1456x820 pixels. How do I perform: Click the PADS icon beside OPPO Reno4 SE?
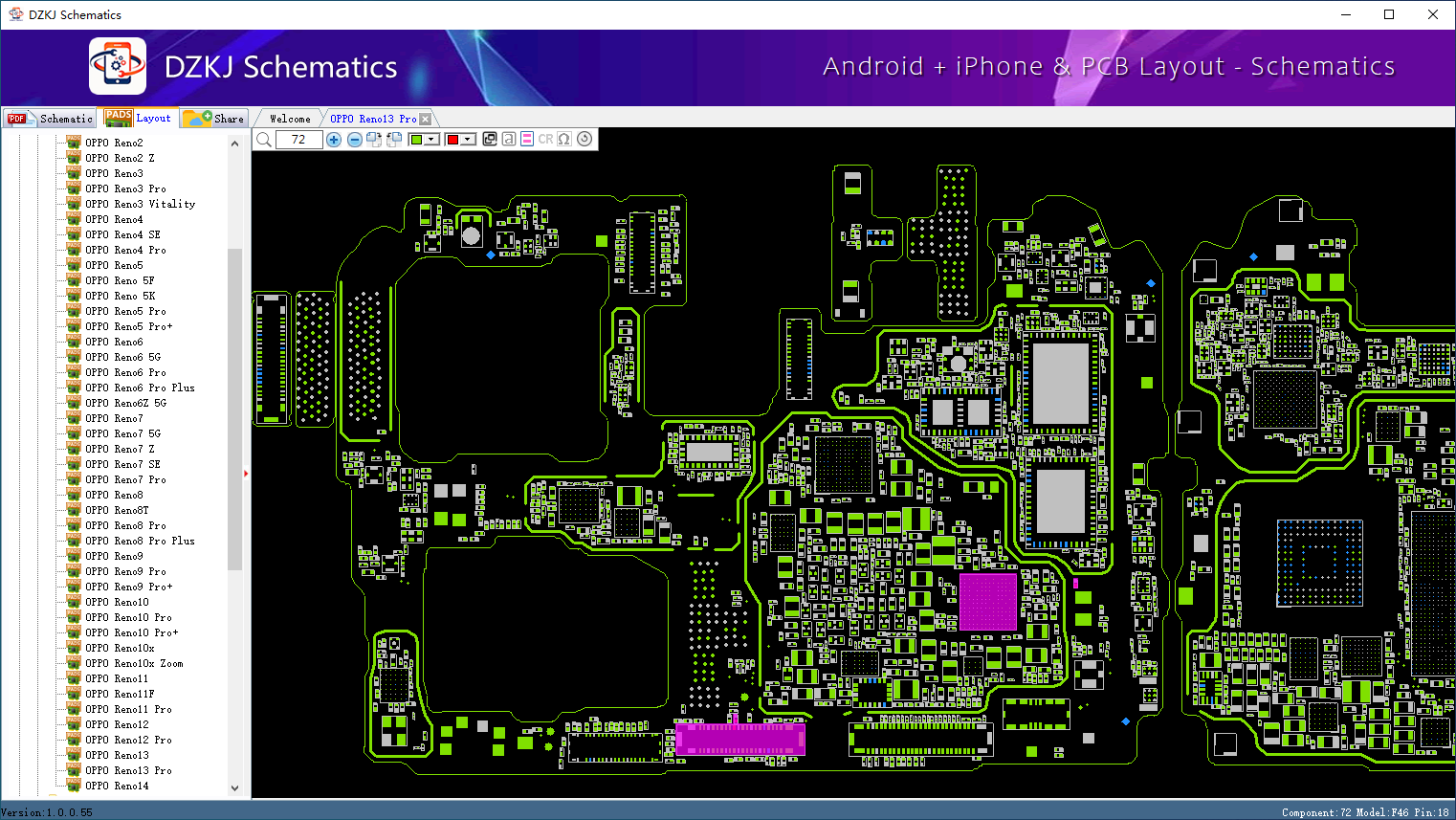(74, 234)
